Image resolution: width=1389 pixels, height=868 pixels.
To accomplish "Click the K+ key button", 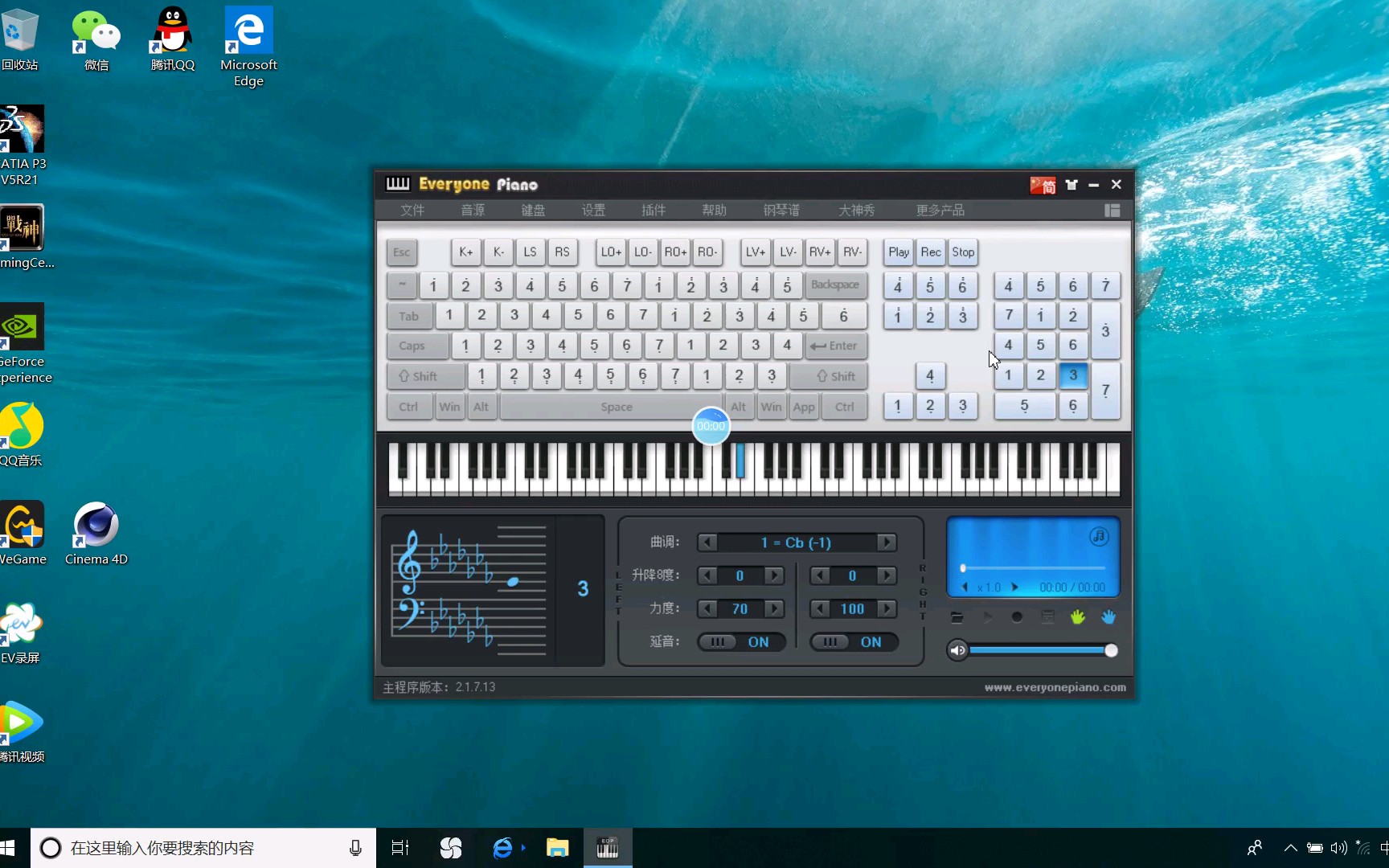I will (x=466, y=252).
